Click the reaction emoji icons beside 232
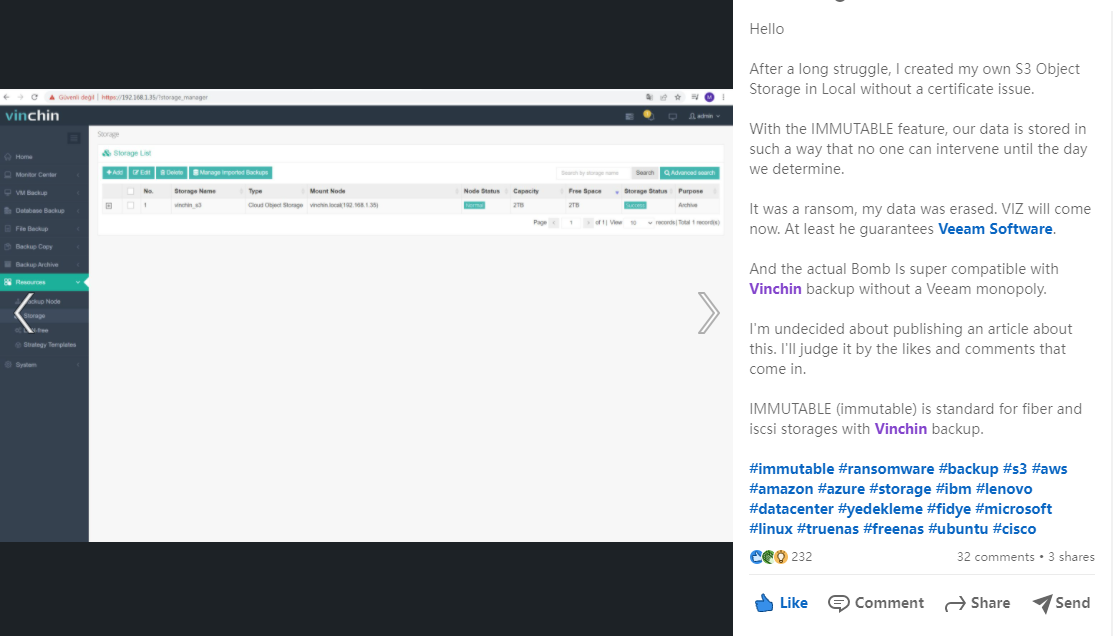 [768, 557]
